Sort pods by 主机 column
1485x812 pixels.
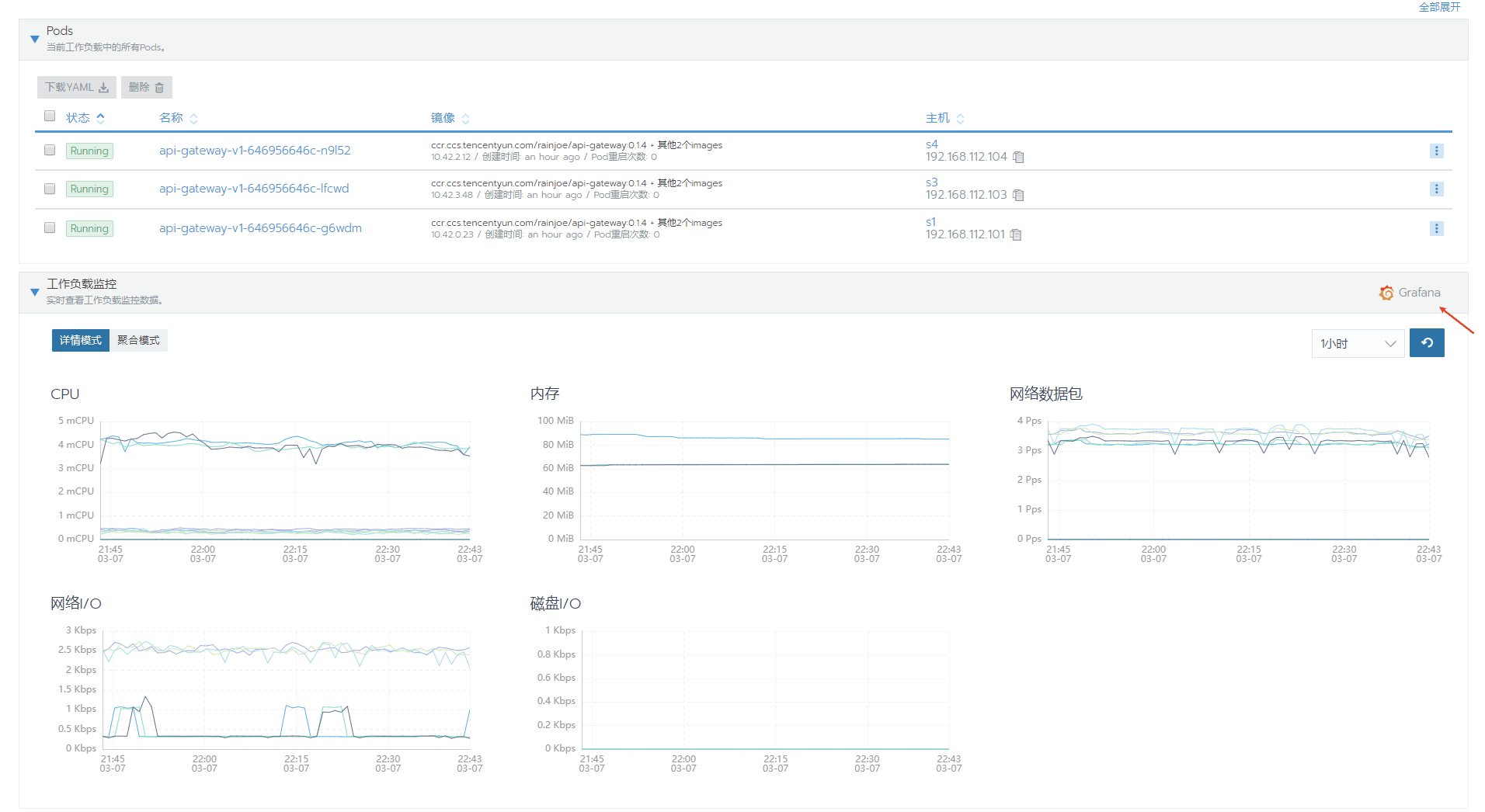960,119
